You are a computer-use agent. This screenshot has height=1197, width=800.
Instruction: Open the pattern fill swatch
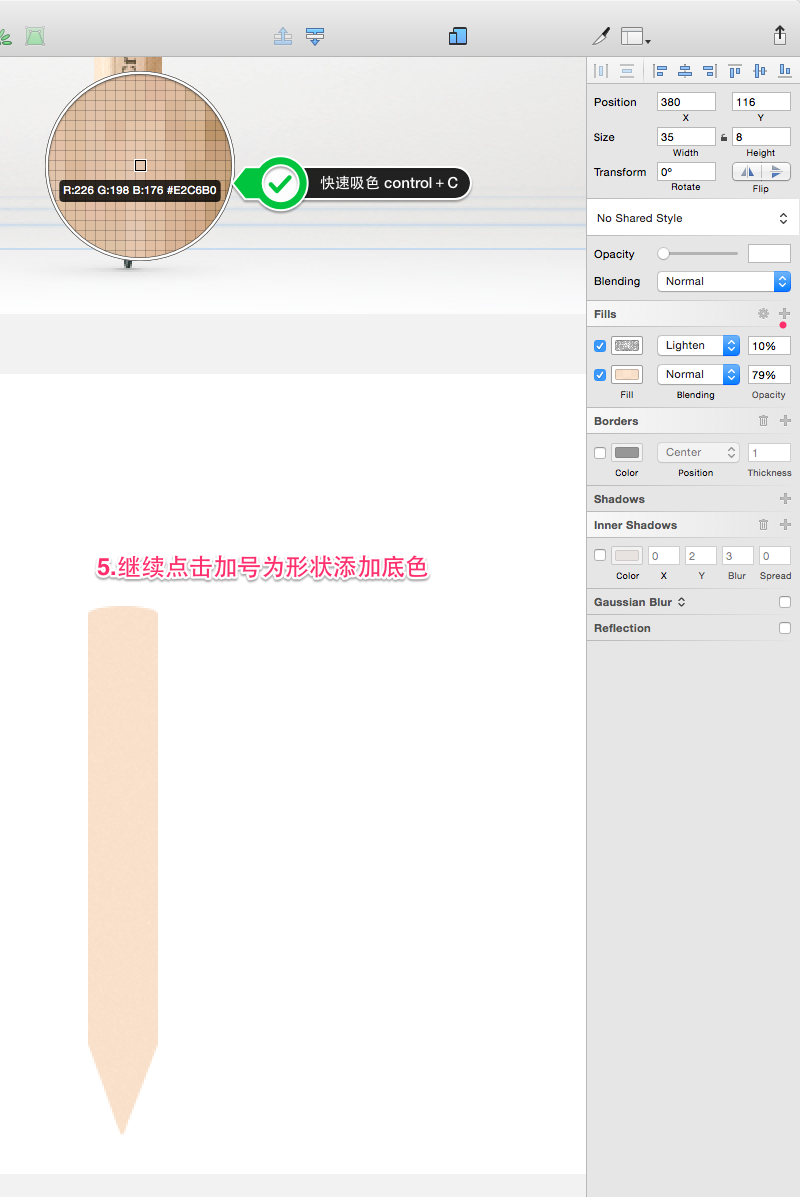(x=627, y=346)
